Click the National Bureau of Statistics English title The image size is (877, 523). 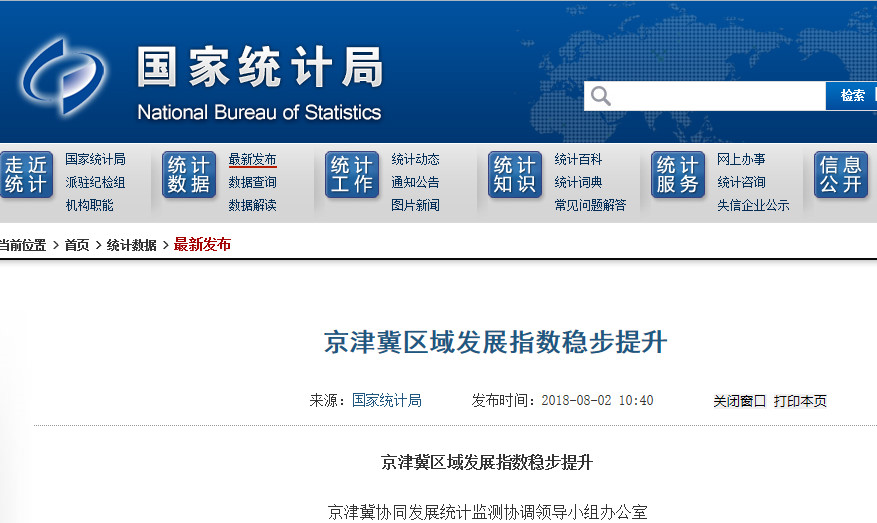(259, 112)
